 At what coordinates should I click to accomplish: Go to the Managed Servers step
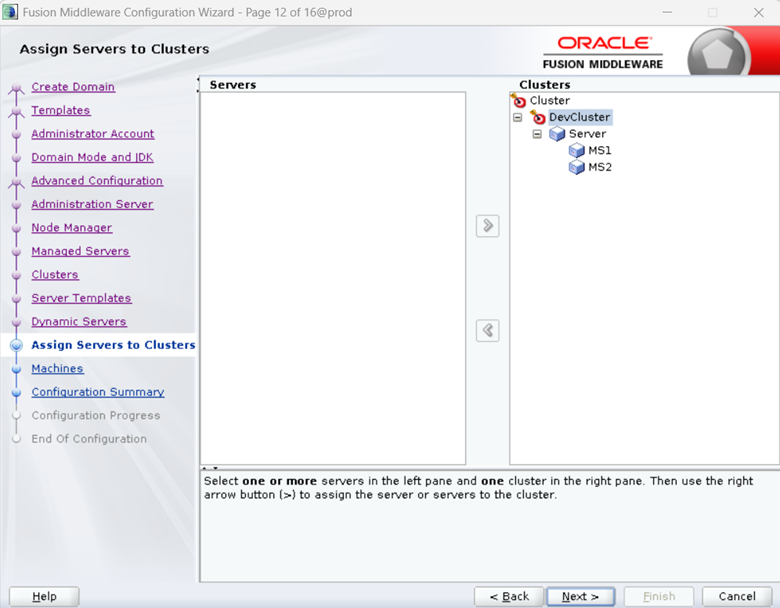tap(81, 251)
